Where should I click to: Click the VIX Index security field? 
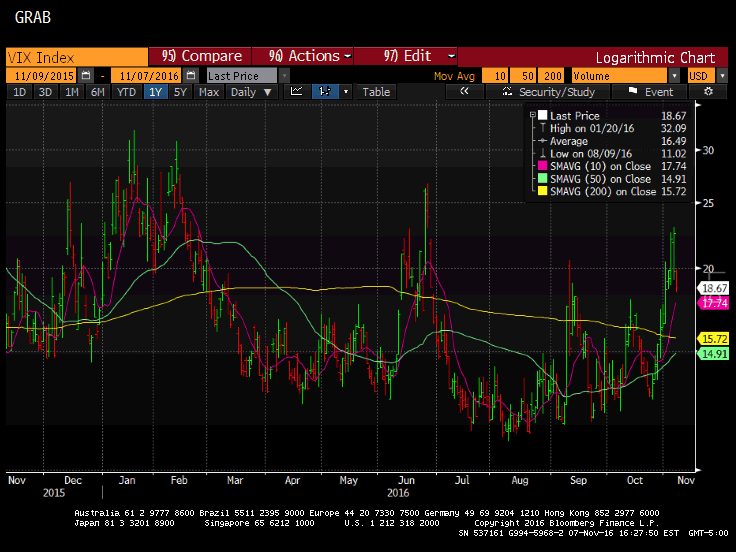pos(77,57)
